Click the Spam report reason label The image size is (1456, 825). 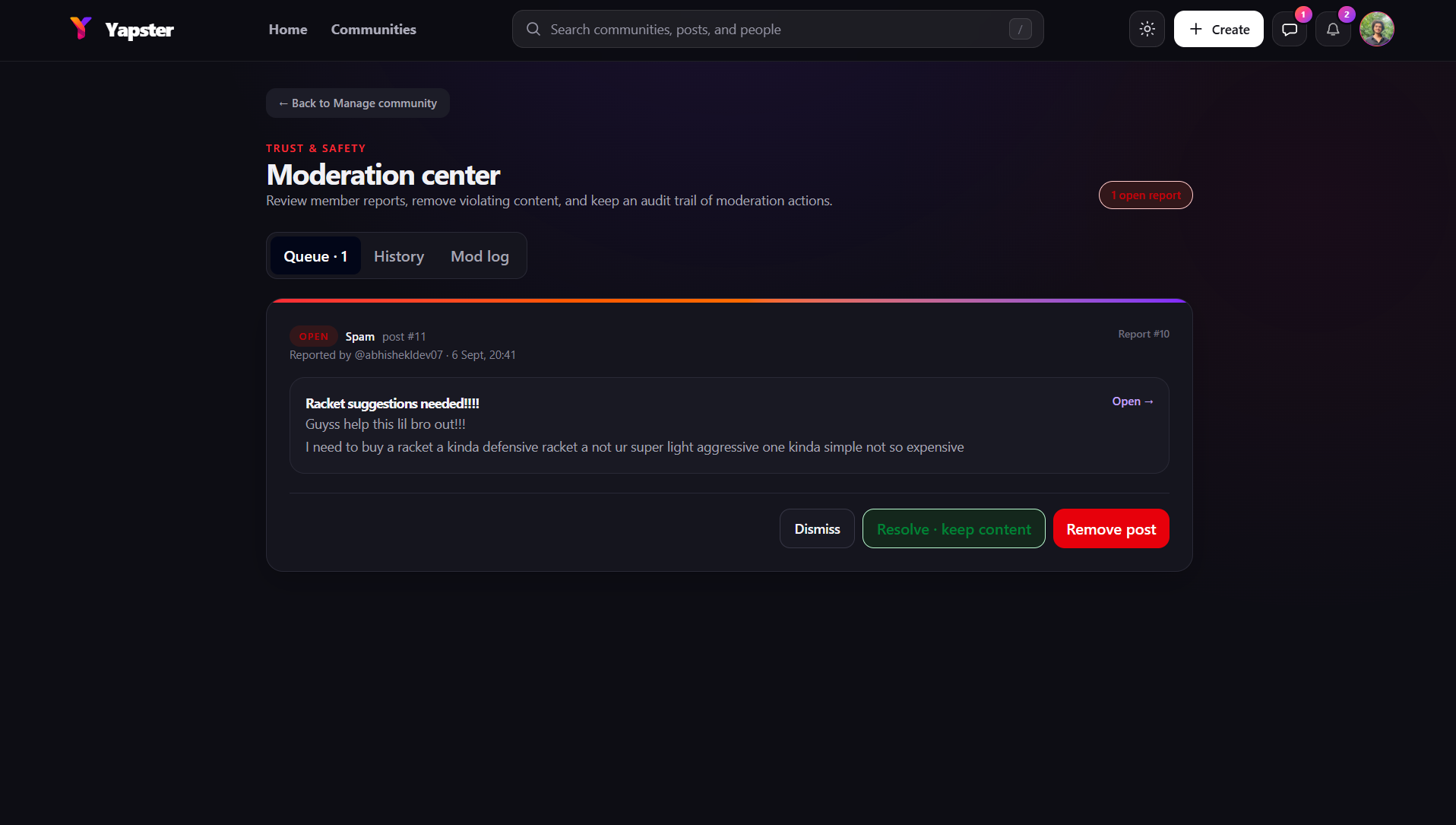[x=360, y=337]
